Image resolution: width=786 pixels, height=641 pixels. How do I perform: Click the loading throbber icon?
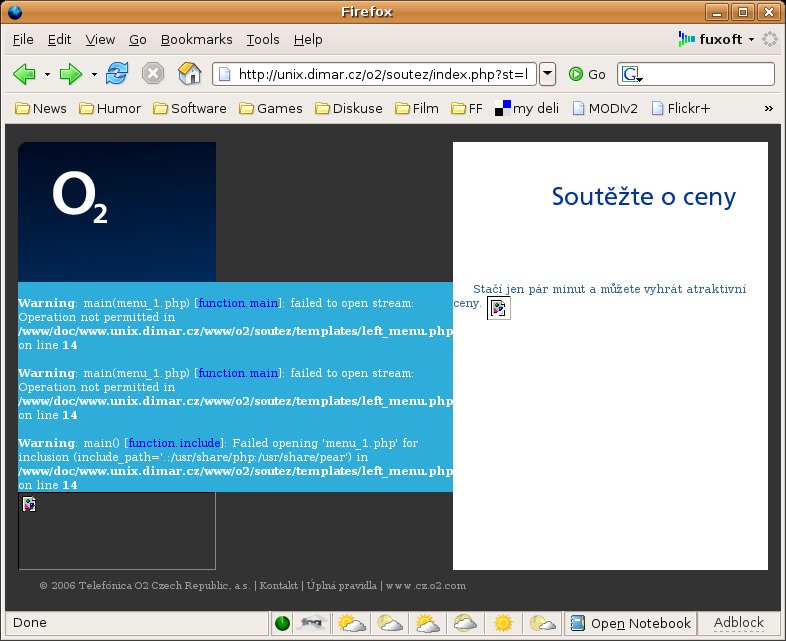click(x=769, y=39)
